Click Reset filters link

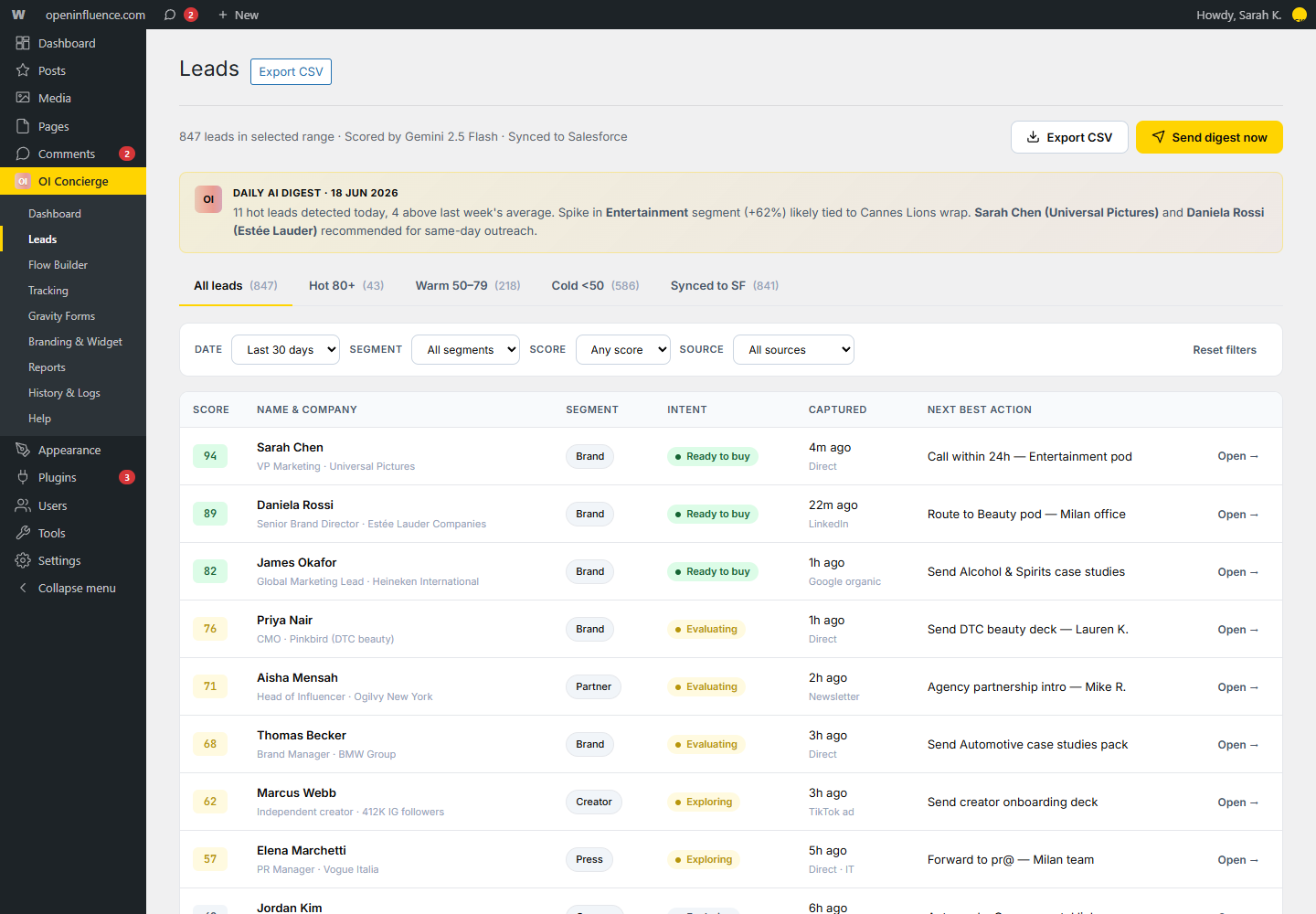click(x=1225, y=350)
